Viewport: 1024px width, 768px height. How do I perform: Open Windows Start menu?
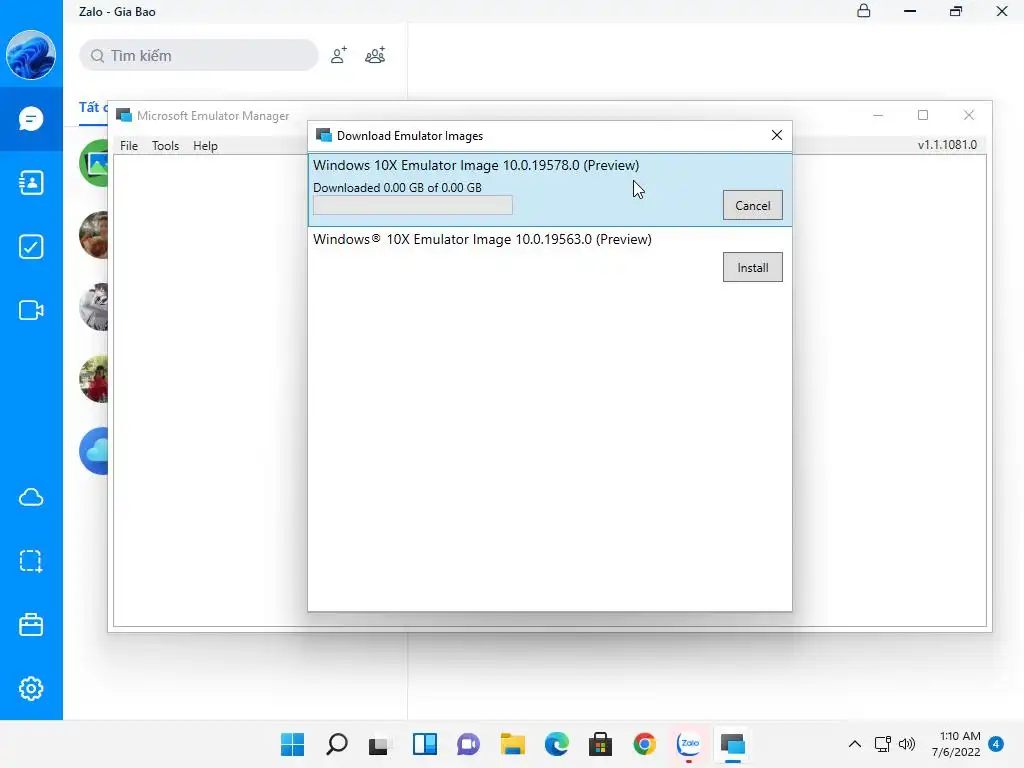coord(293,744)
